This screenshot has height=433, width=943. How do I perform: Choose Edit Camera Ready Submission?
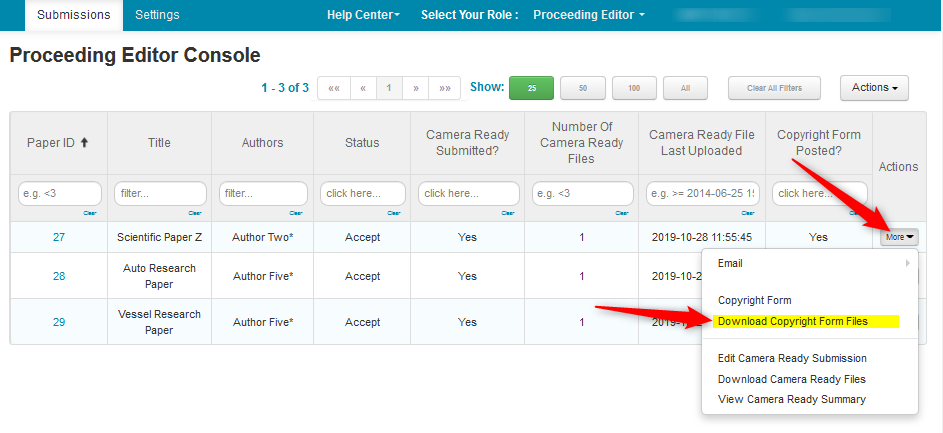point(792,358)
